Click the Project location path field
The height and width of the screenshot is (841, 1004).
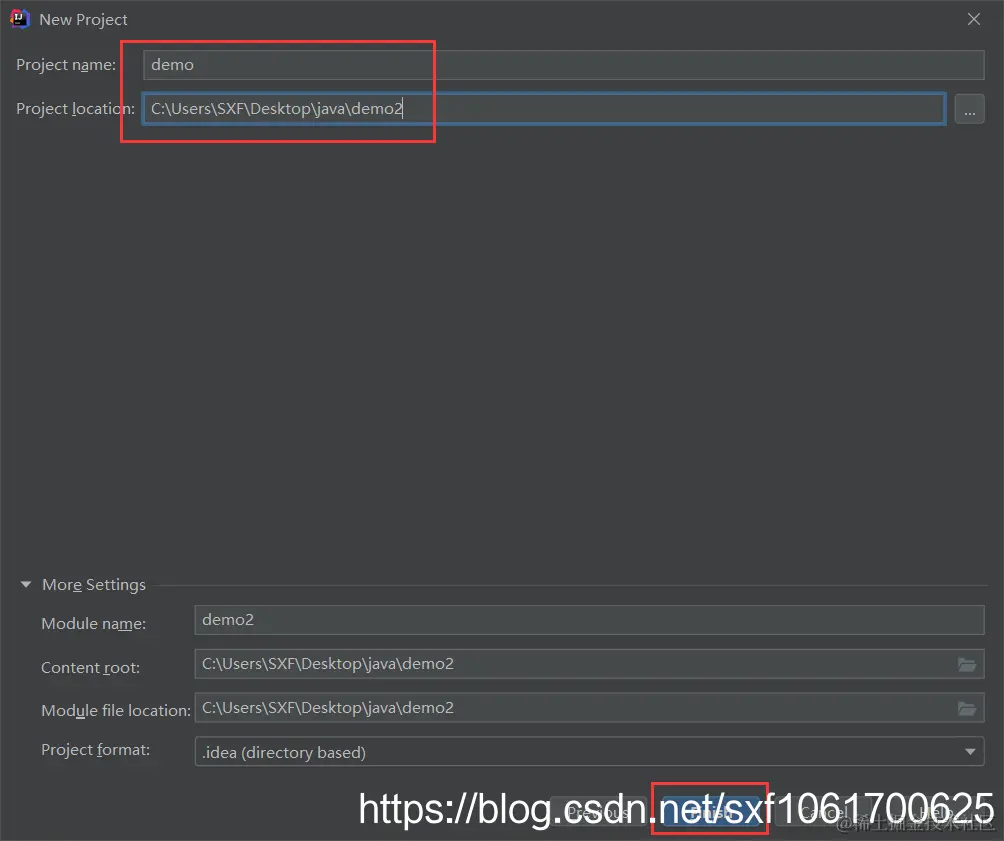coord(544,108)
